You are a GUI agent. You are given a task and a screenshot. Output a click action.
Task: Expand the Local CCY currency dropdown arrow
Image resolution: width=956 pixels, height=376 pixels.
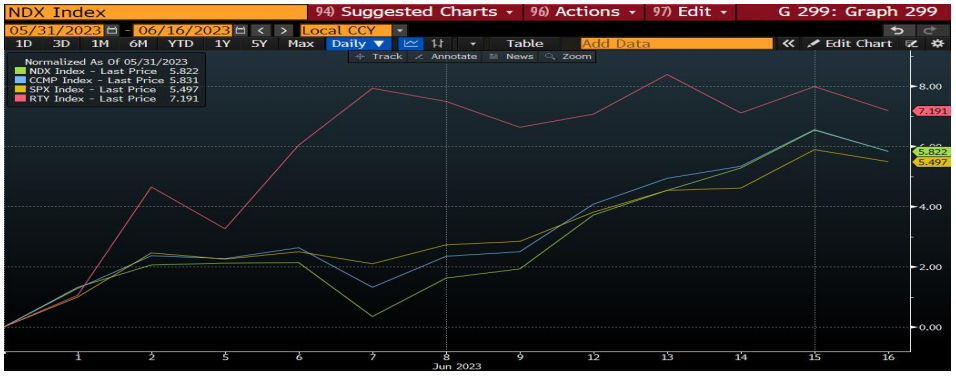(x=399, y=30)
